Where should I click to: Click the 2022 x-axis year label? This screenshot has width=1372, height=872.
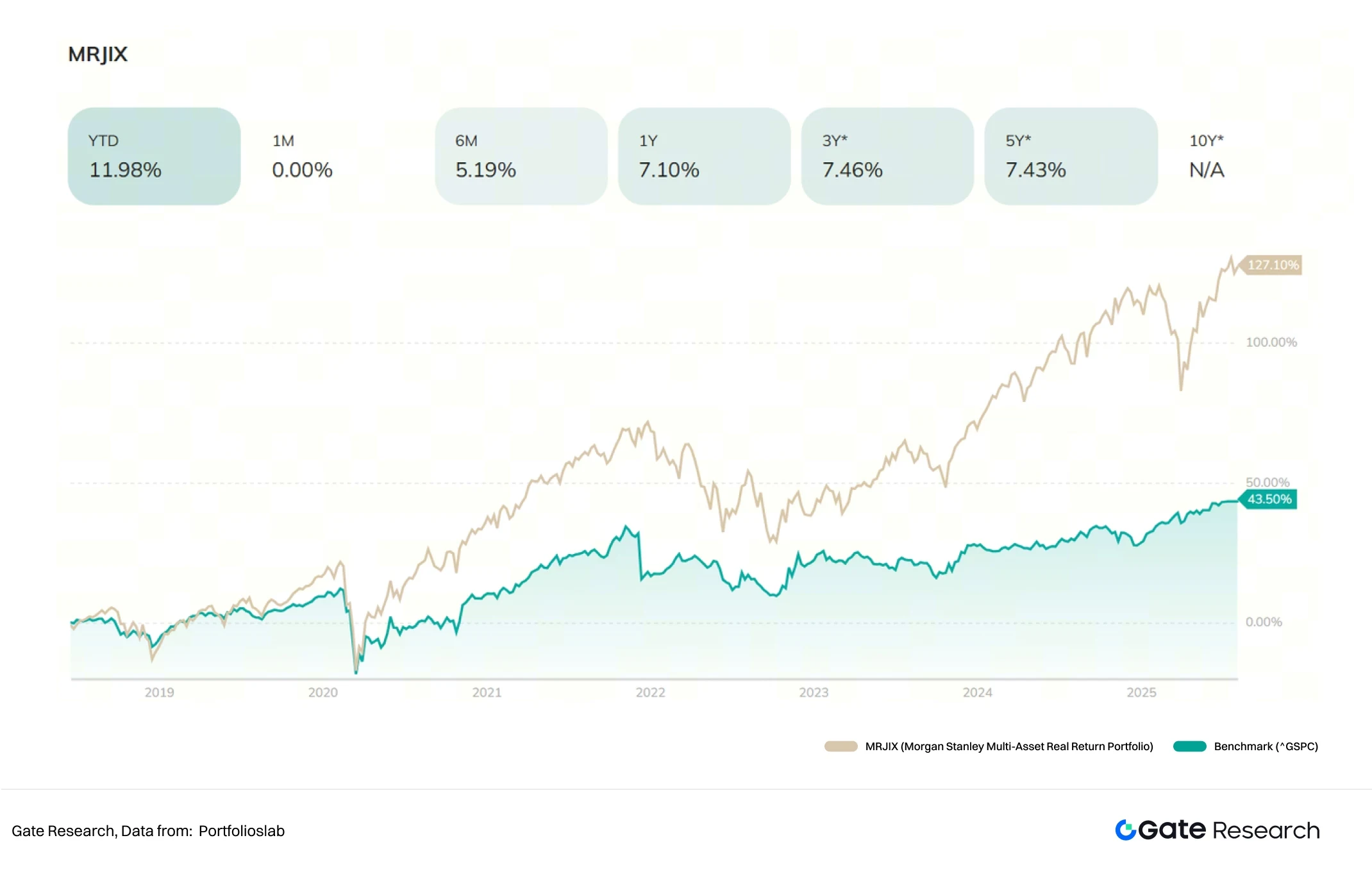650,692
